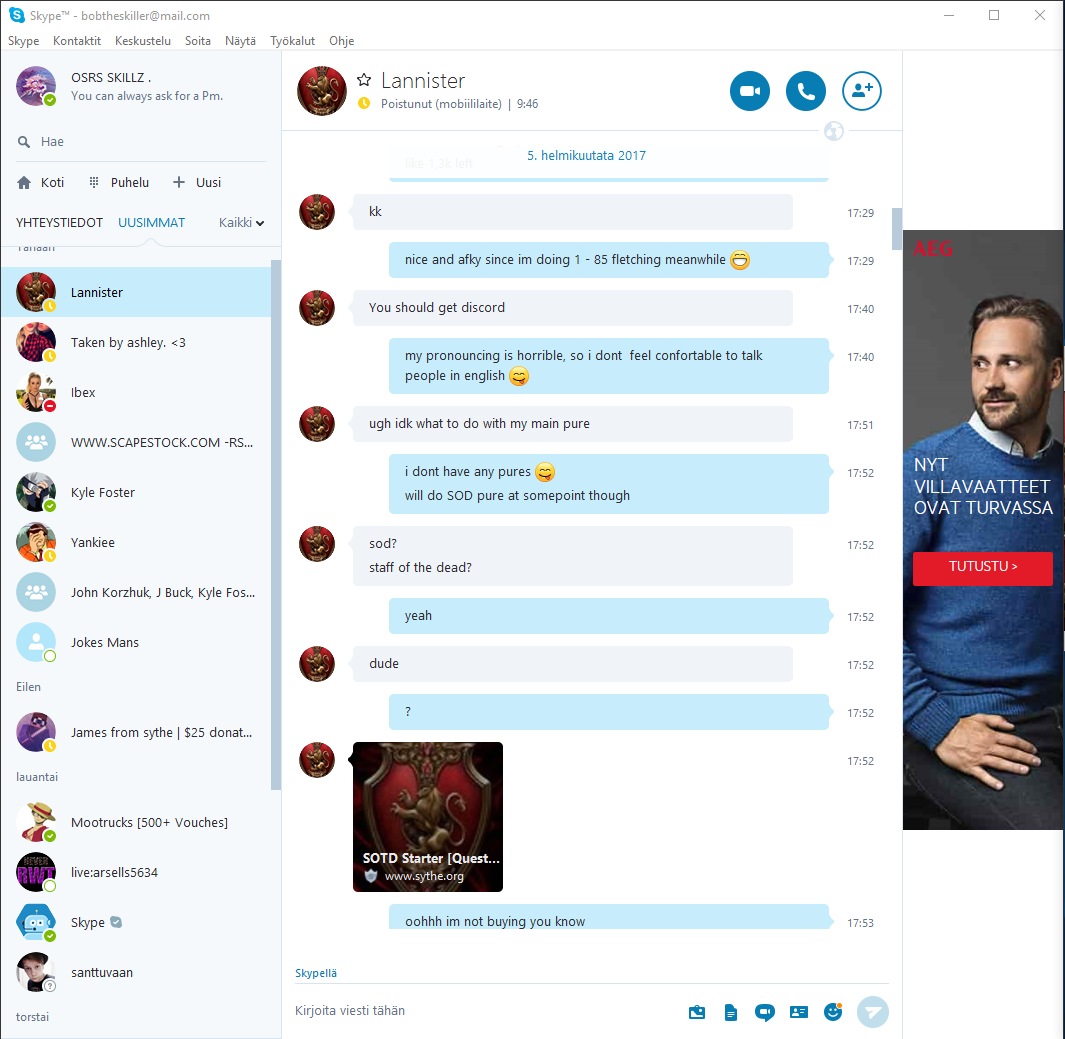Open chat with Jokes Mans
The image size is (1065, 1039).
(136, 642)
